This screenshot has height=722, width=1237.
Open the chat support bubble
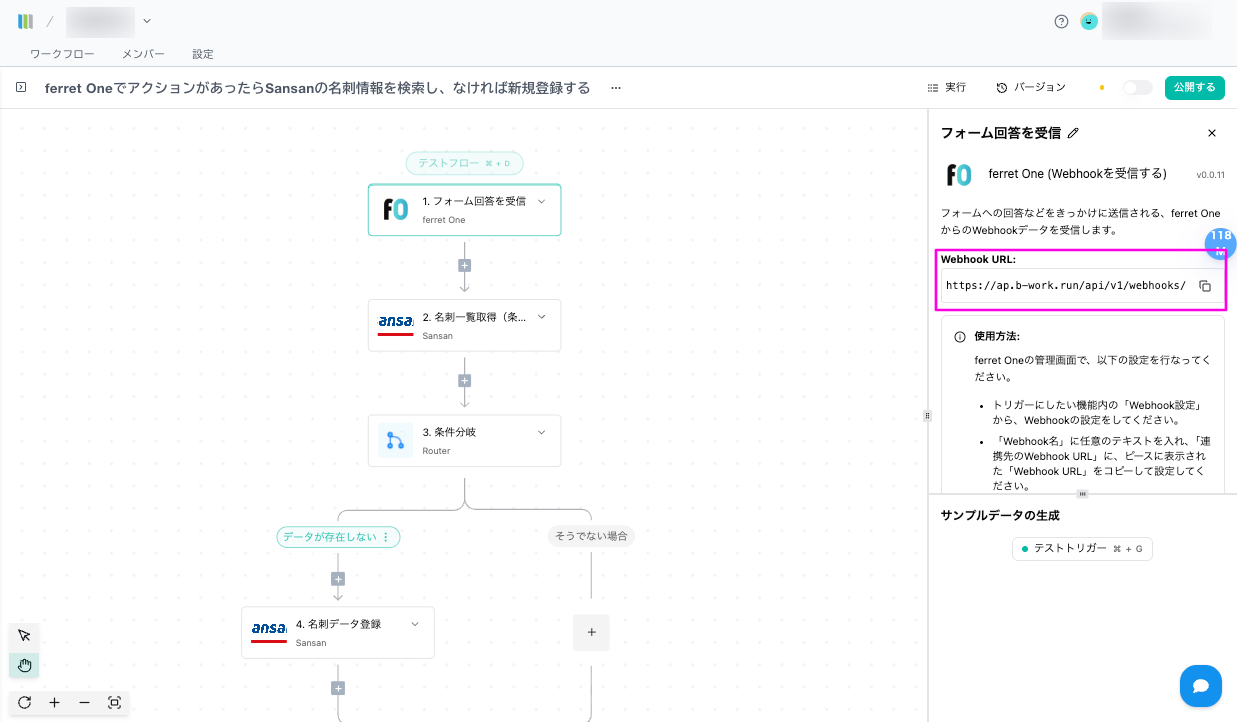1200,686
